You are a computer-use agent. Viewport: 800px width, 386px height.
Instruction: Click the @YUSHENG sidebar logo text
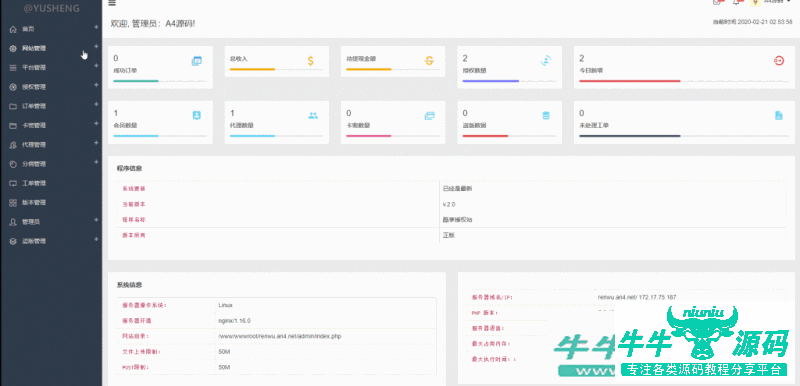coord(51,9)
